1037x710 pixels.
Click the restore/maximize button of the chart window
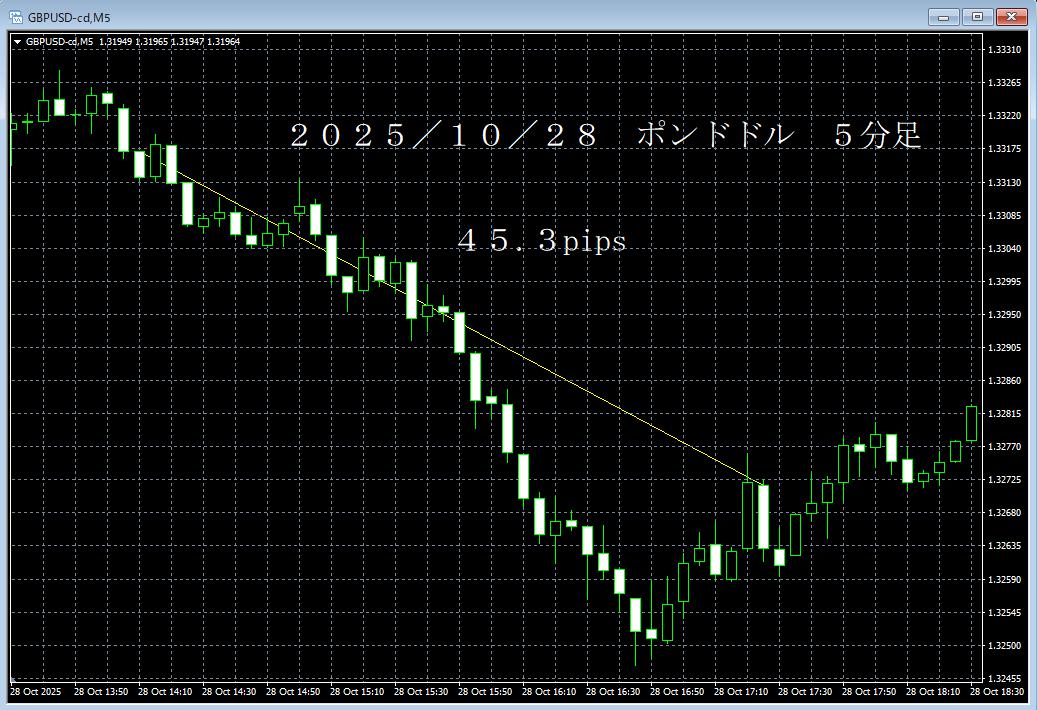977,16
